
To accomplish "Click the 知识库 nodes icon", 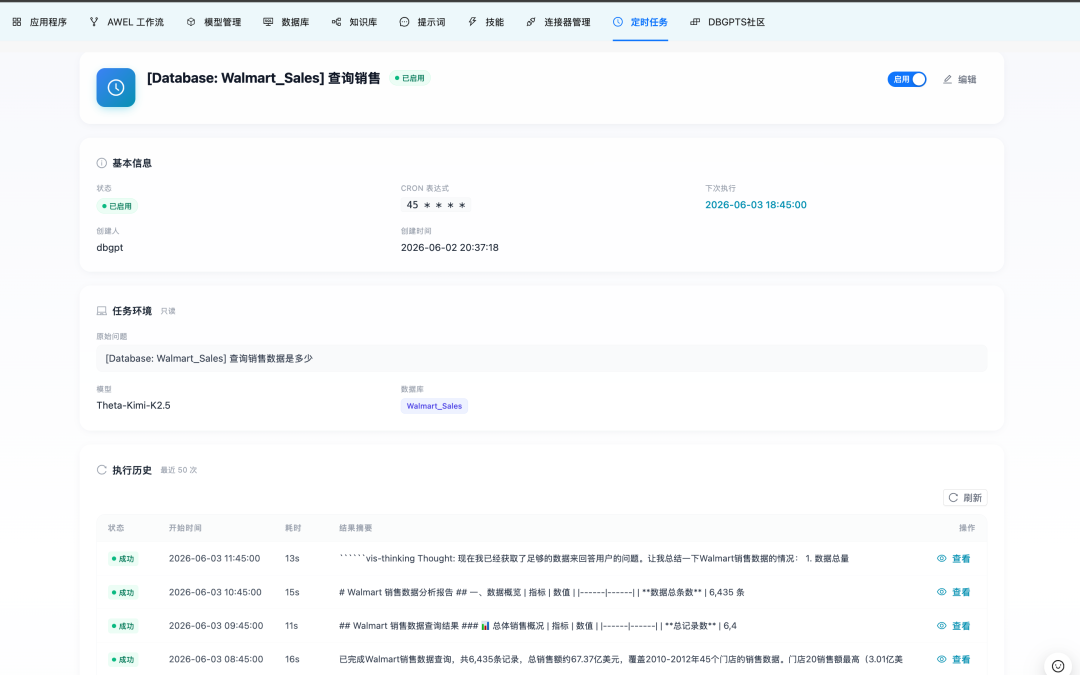I will (336, 22).
